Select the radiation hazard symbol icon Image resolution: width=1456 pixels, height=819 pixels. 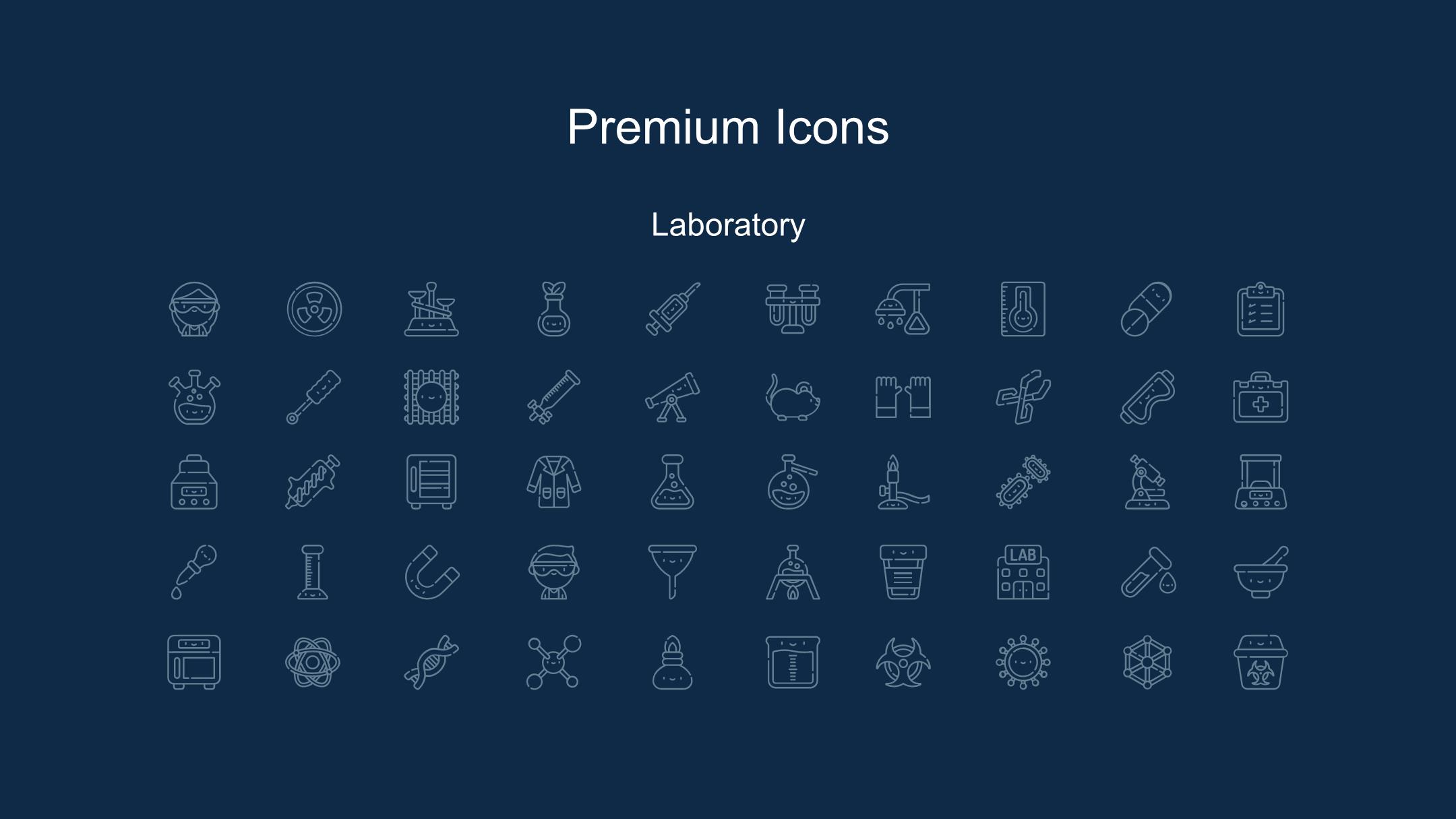click(x=314, y=309)
